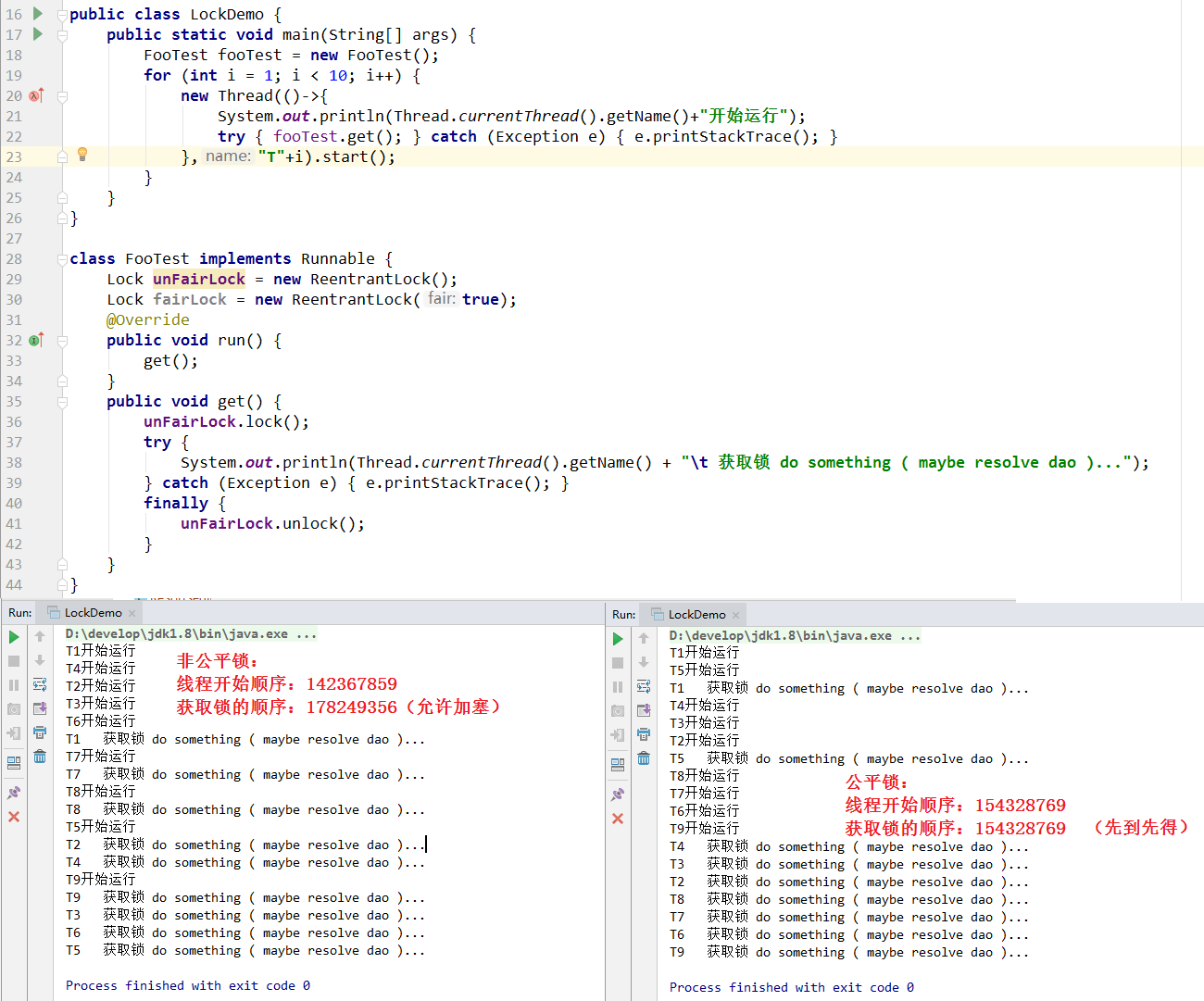Go up the stack trace in left Run panel

pos(40,637)
